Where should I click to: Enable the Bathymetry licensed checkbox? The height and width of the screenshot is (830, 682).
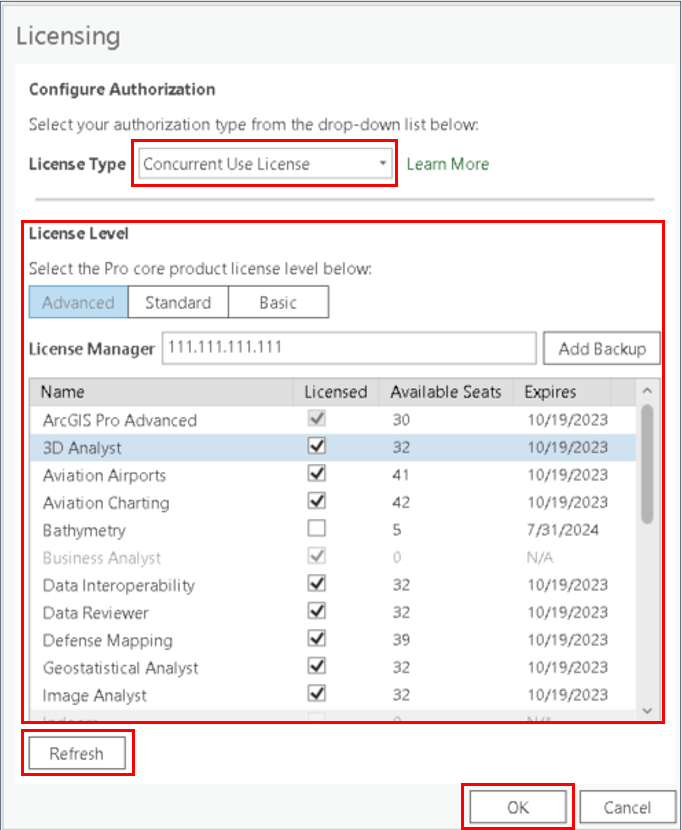tap(317, 529)
